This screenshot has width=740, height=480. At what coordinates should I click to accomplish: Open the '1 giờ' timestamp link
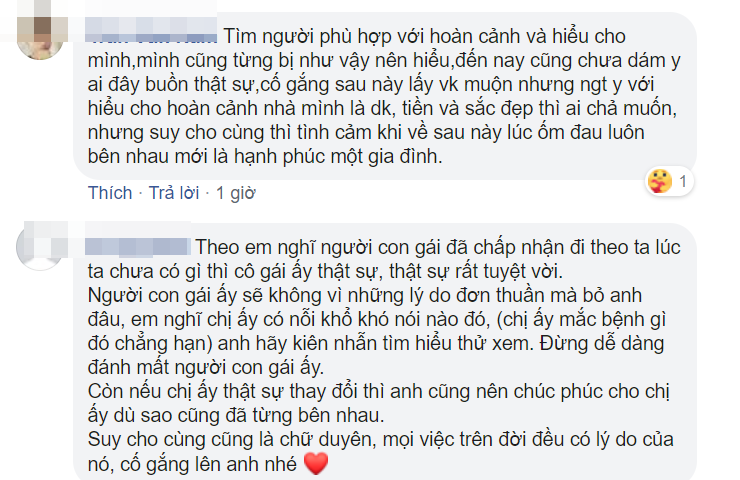click(235, 193)
